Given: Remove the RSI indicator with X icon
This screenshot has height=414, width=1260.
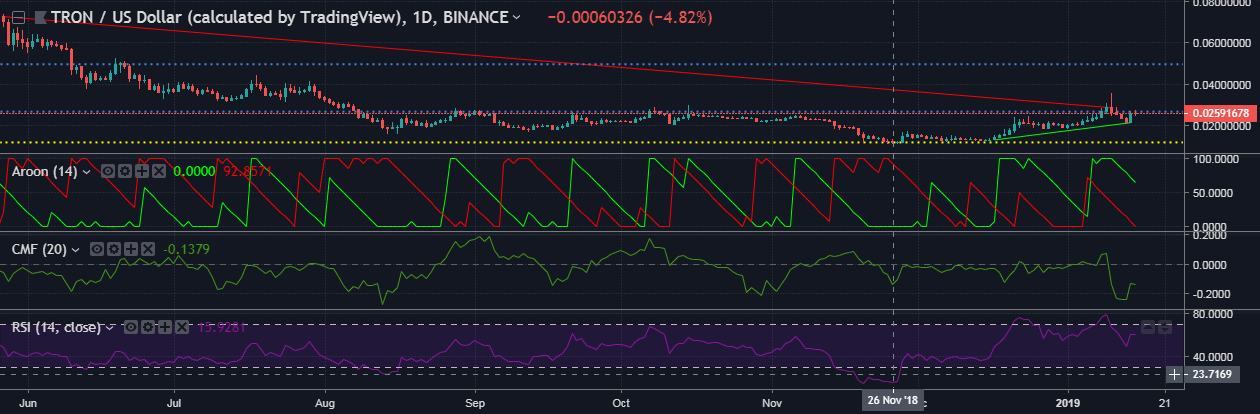Looking at the screenshot, I should point(181,326).
